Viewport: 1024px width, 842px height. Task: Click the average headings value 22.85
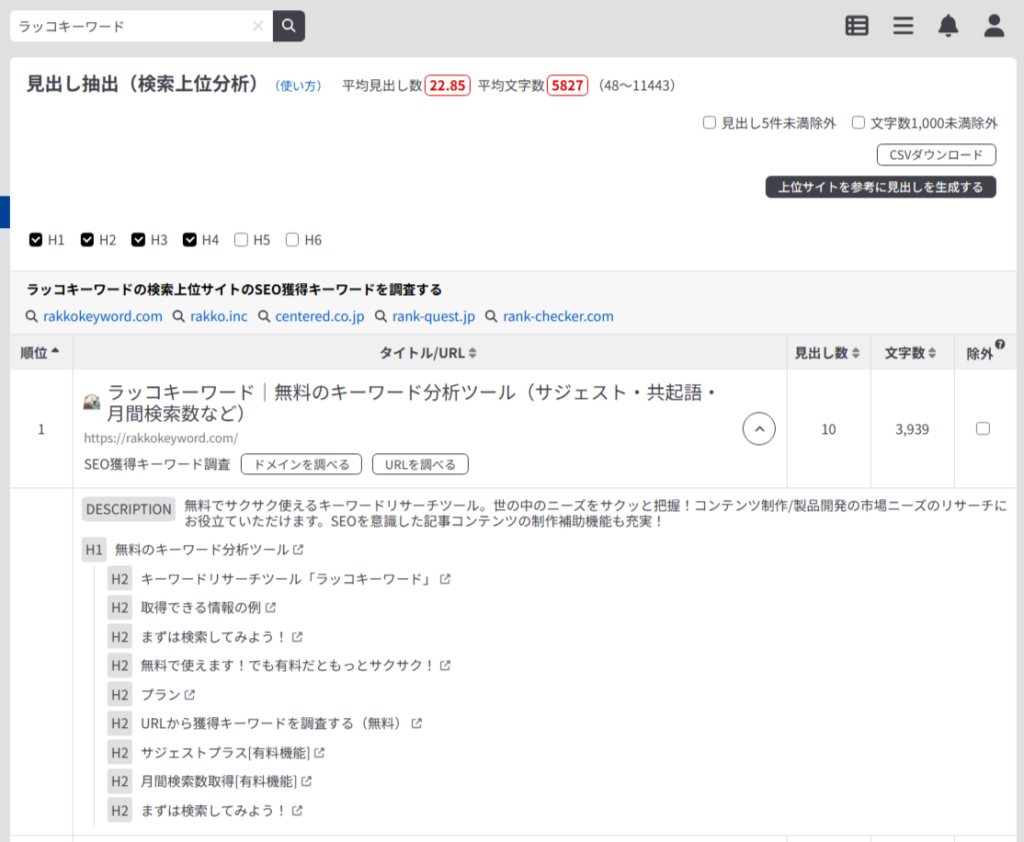point(447,86)
